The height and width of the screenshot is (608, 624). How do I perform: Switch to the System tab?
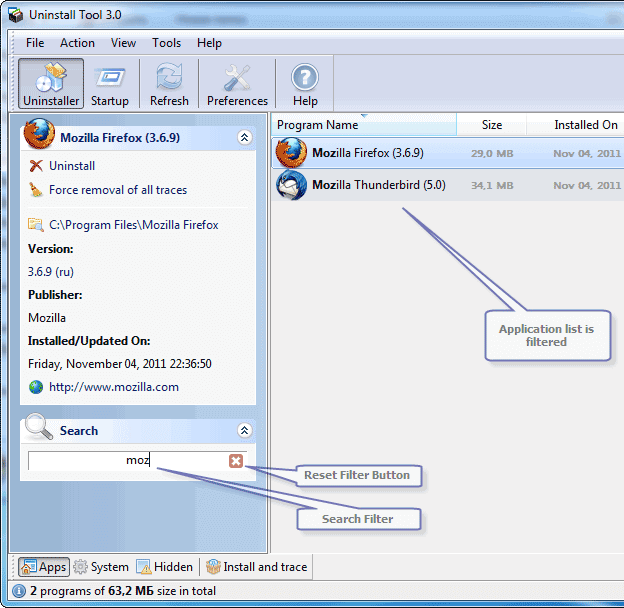coord(101,567)
